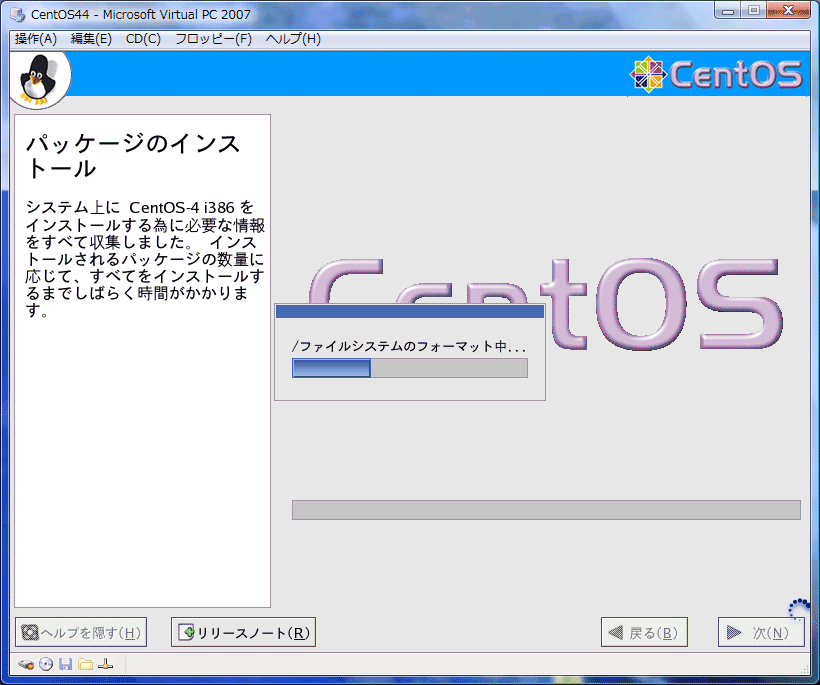Screen dimensions: 820x685
Task: Click the floppy disk status icon
Action: [x=65, y=665]
